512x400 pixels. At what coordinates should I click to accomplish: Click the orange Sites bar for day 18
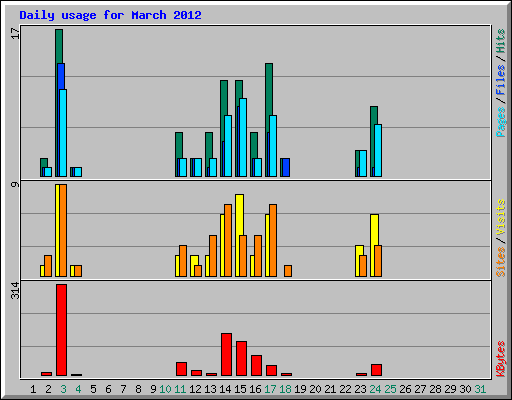coord(288,271)
